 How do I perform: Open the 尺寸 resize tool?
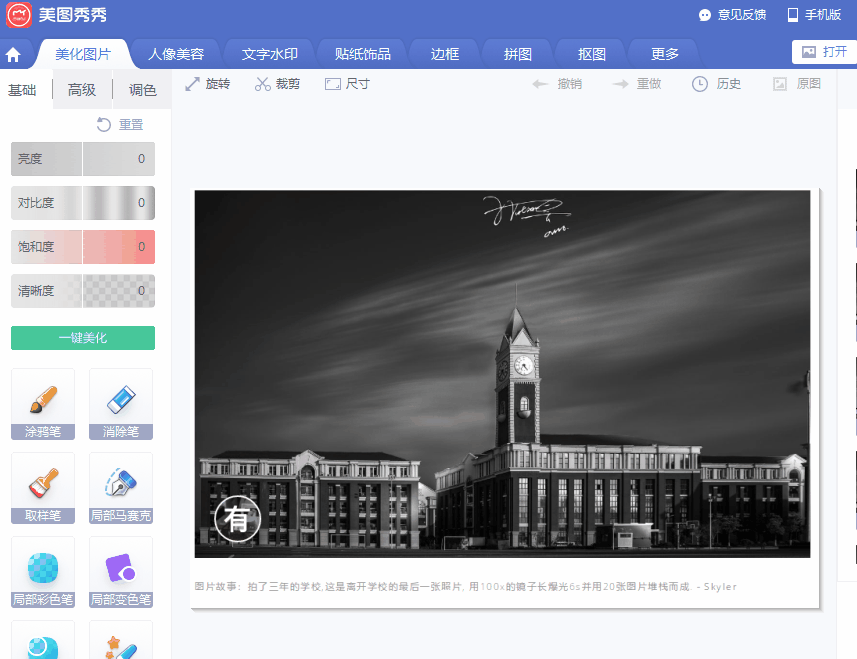pos(345,84)
